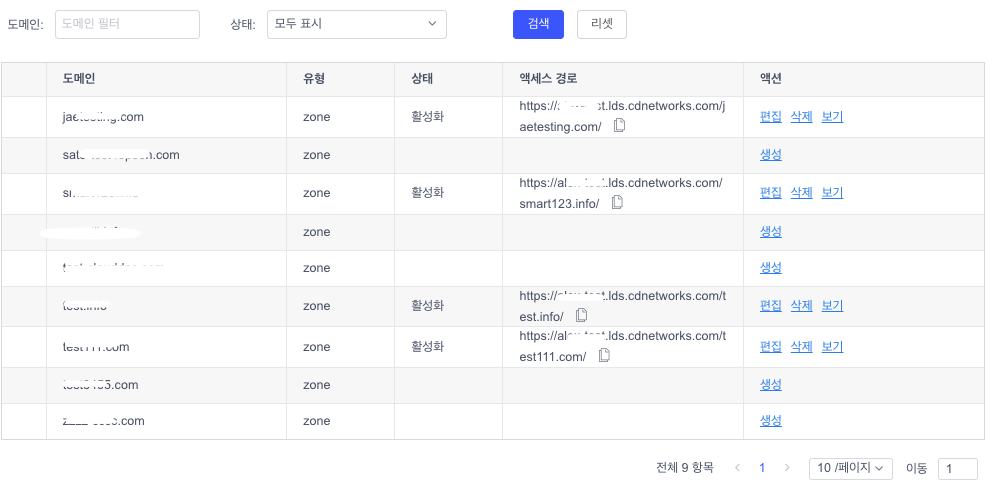Copy the jaetesting.com access path
Image resolution: width=995 pixels, height=487 pixels.
click(619, 126)
